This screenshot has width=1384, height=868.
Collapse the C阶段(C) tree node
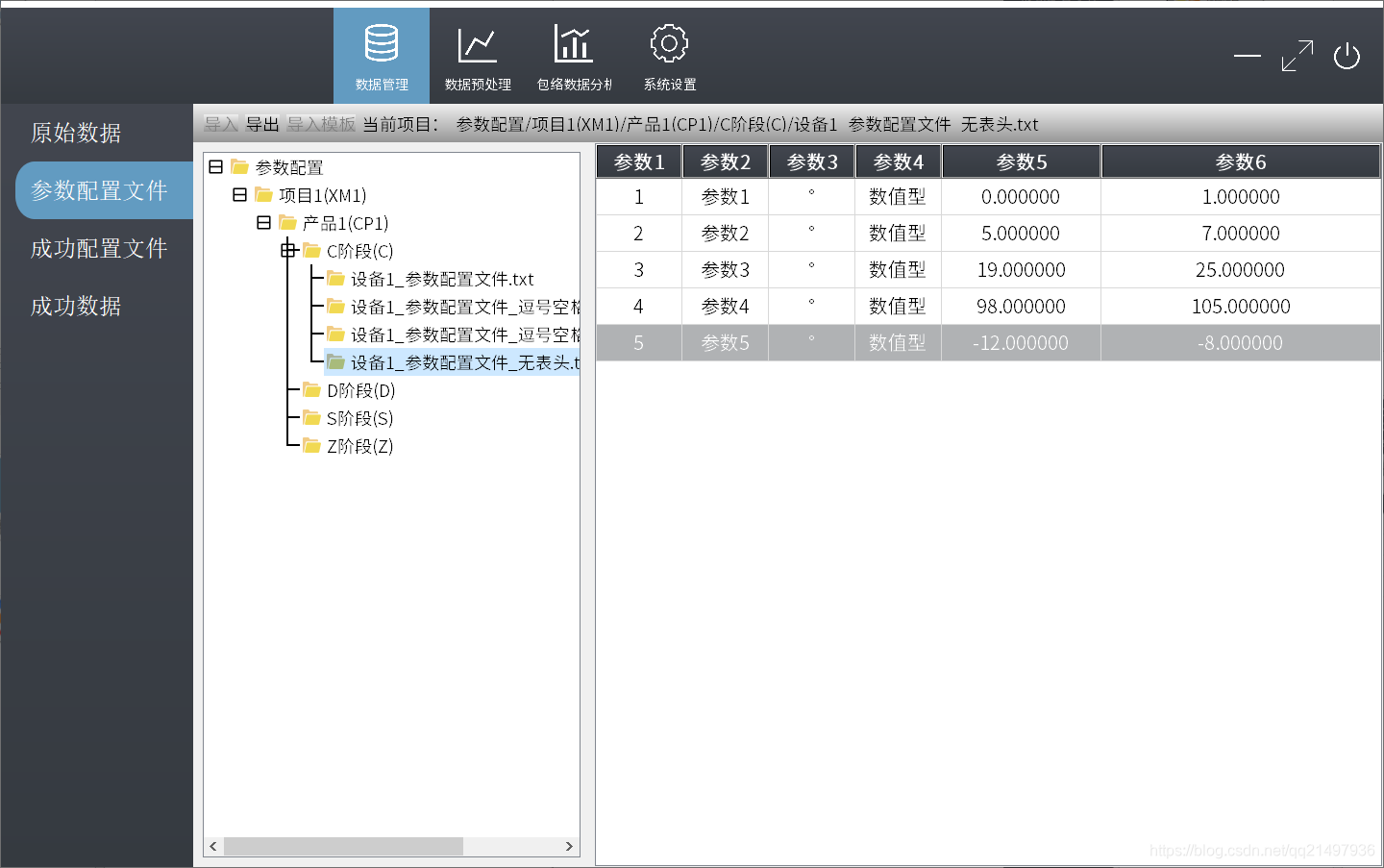tap(288, 250)
